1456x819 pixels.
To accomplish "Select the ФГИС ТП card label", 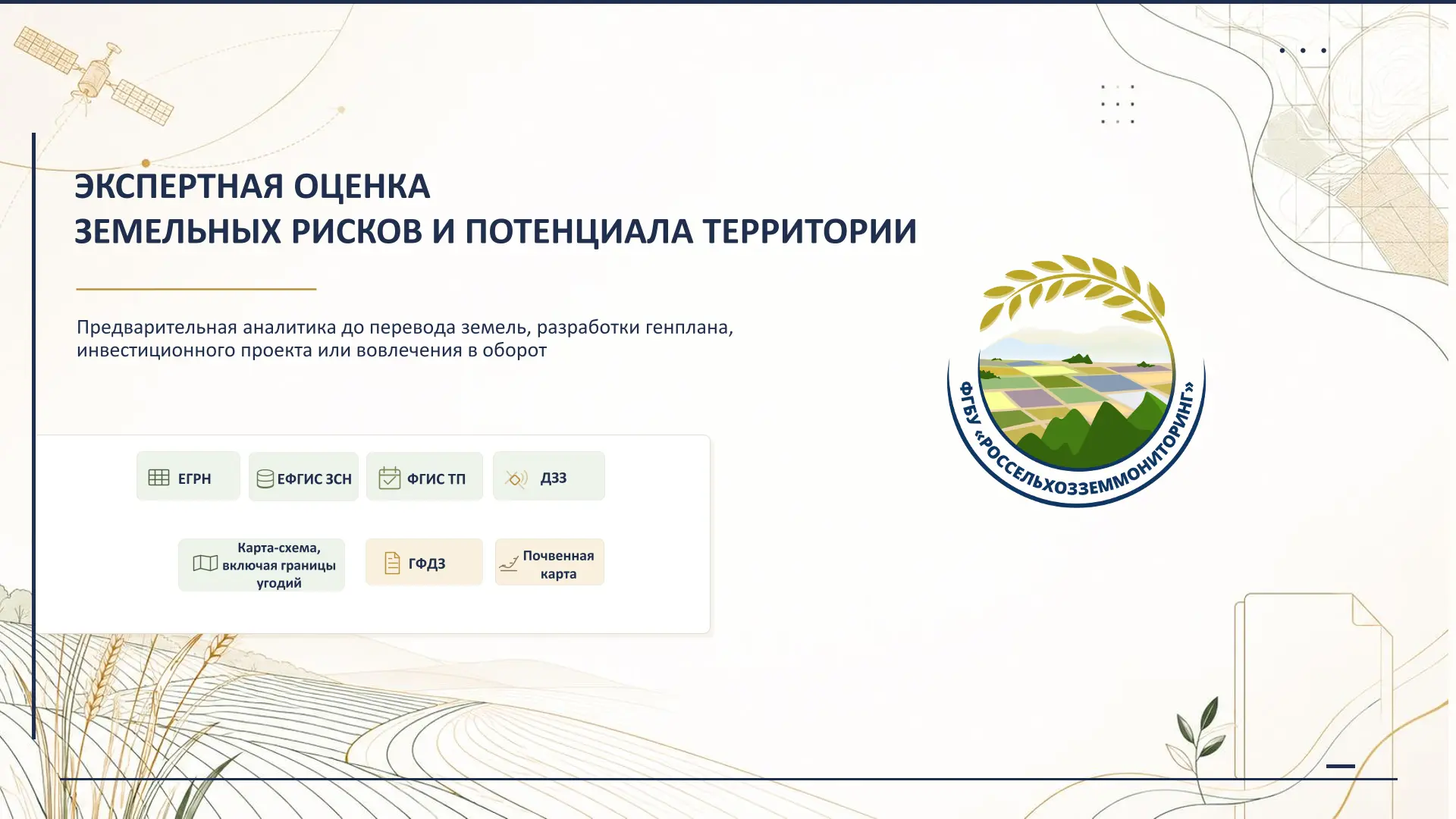I will [436, 479].
